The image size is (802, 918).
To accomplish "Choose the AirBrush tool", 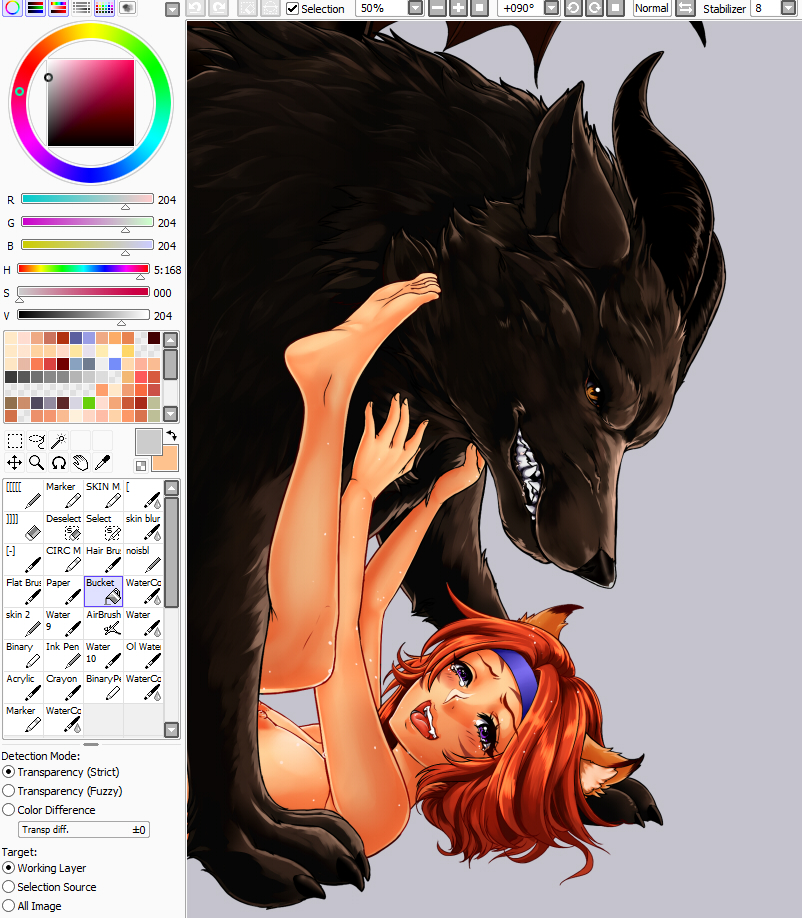I will (x=104, y=623).
